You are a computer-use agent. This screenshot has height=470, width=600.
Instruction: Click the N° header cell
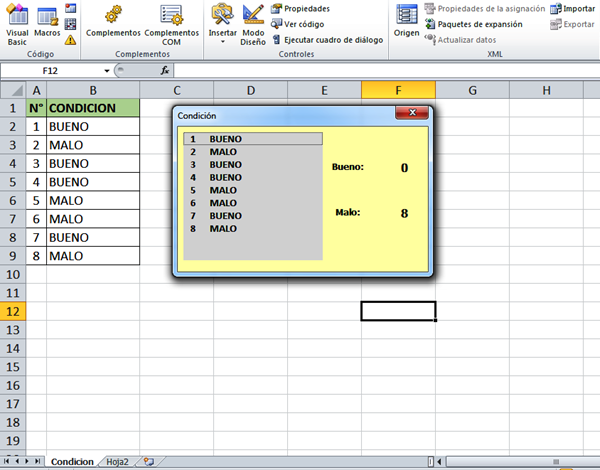(36, 108)
